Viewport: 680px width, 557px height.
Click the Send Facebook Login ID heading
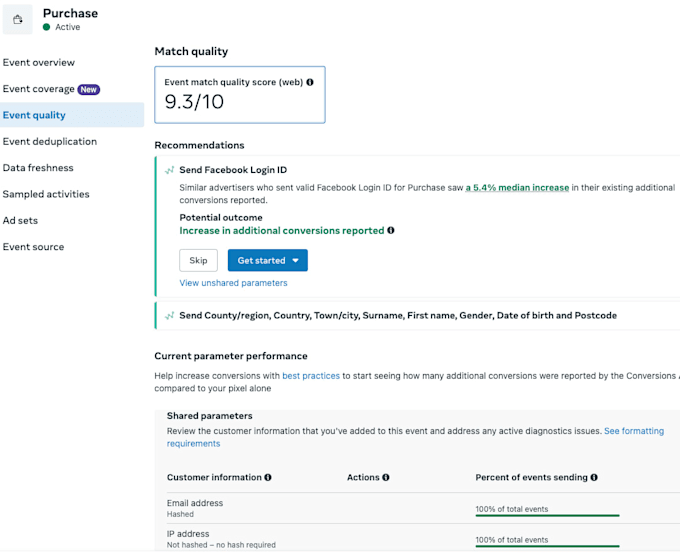[233, 170]
